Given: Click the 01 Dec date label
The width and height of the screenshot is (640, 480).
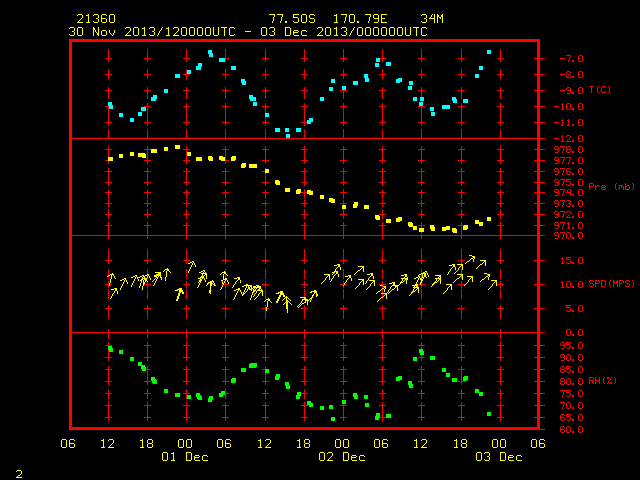Looking at the screenshot, I should (185, 457).
